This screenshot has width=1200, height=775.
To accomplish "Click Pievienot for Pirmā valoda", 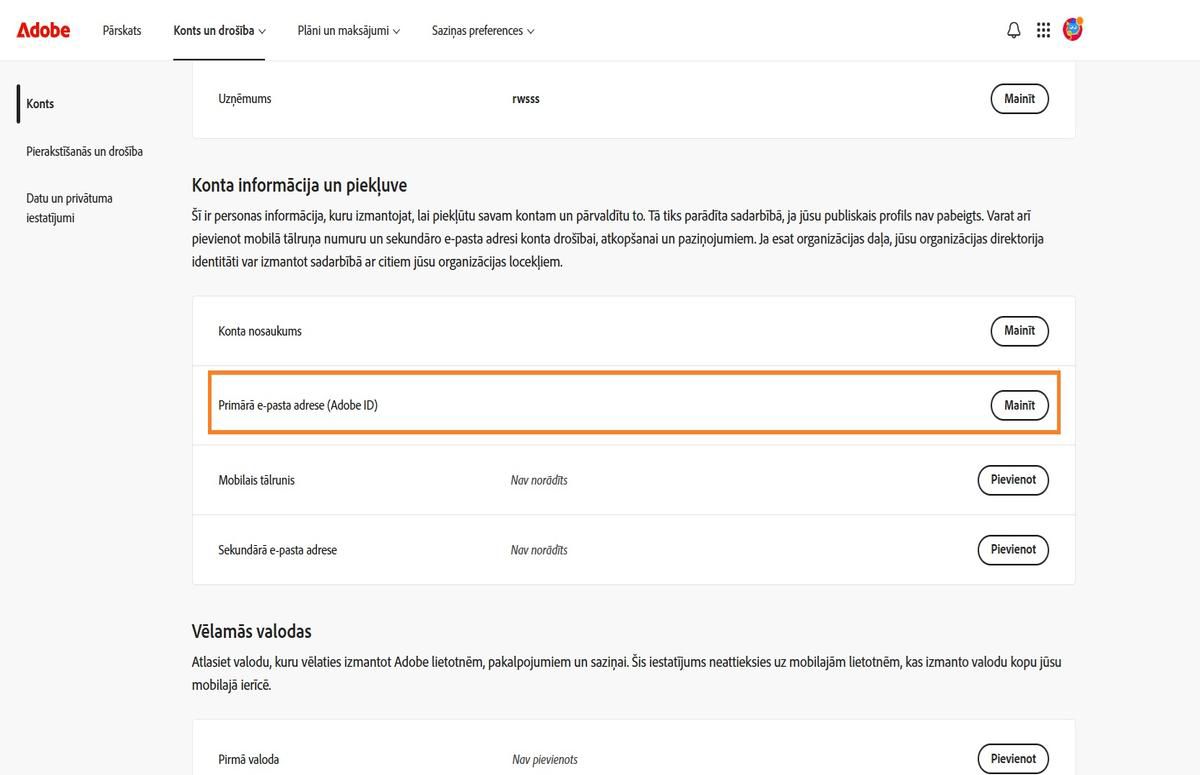I will tap(1012, 759).
